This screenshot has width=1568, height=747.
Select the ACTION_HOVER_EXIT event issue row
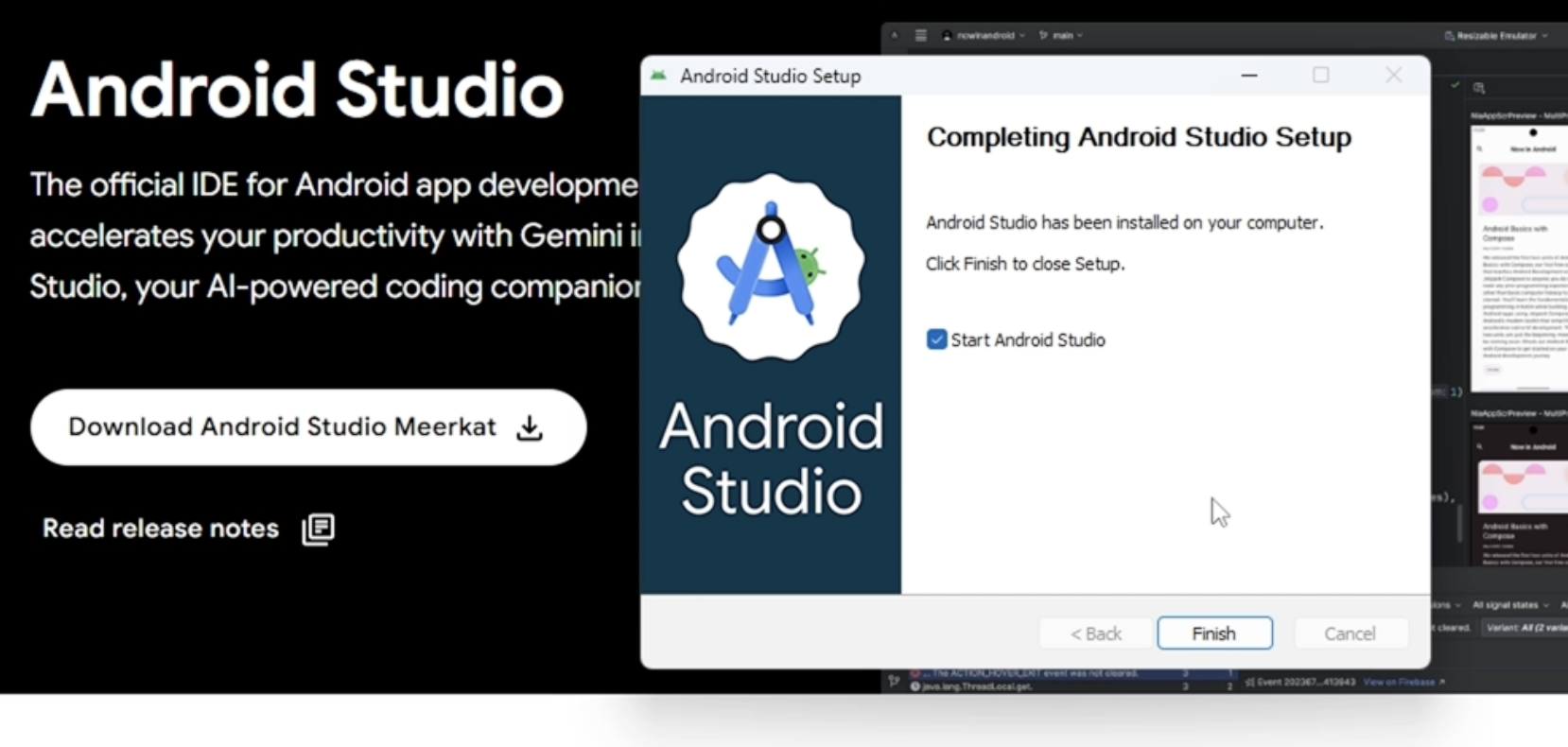(1073, 673)
